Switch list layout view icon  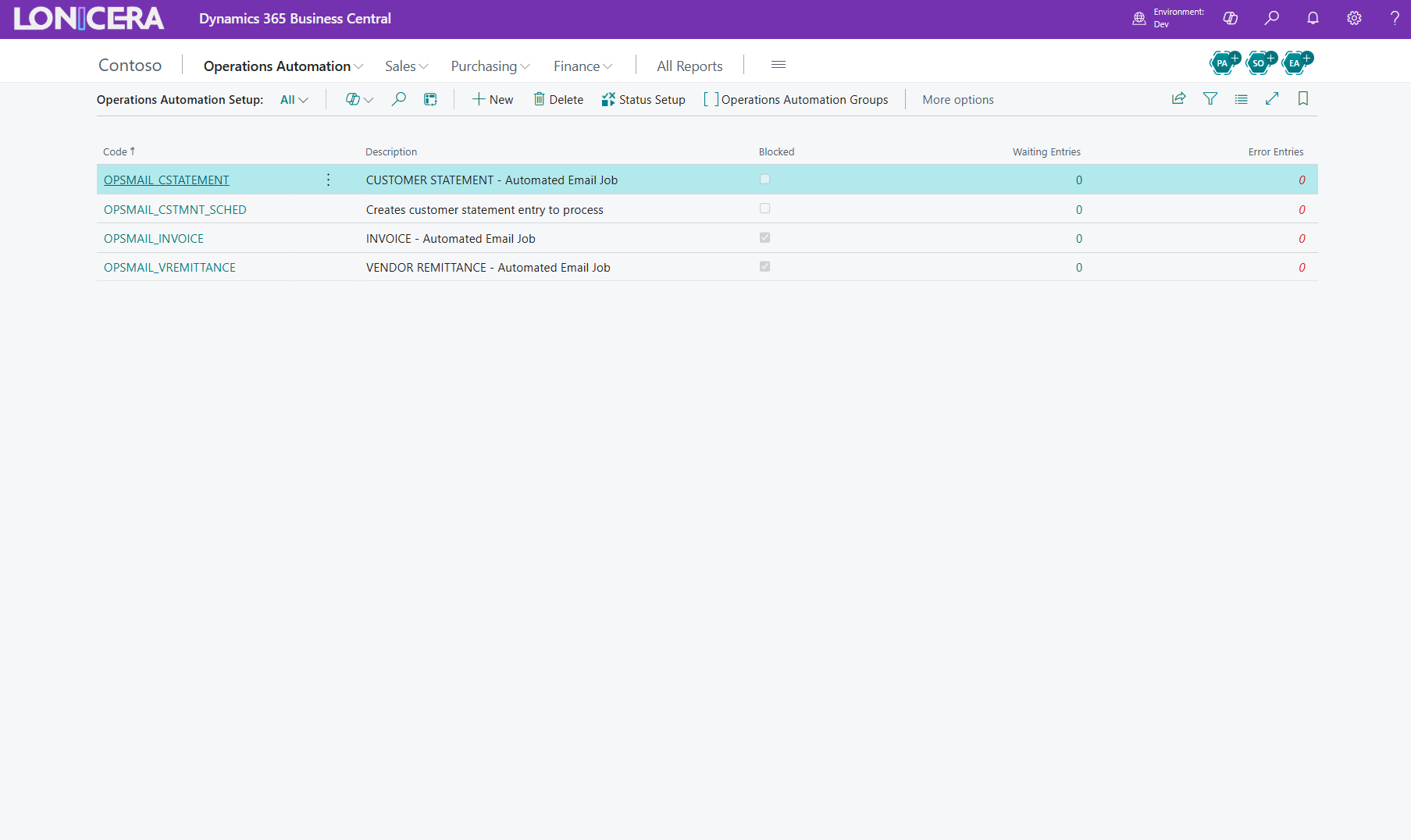(1242, 99)
